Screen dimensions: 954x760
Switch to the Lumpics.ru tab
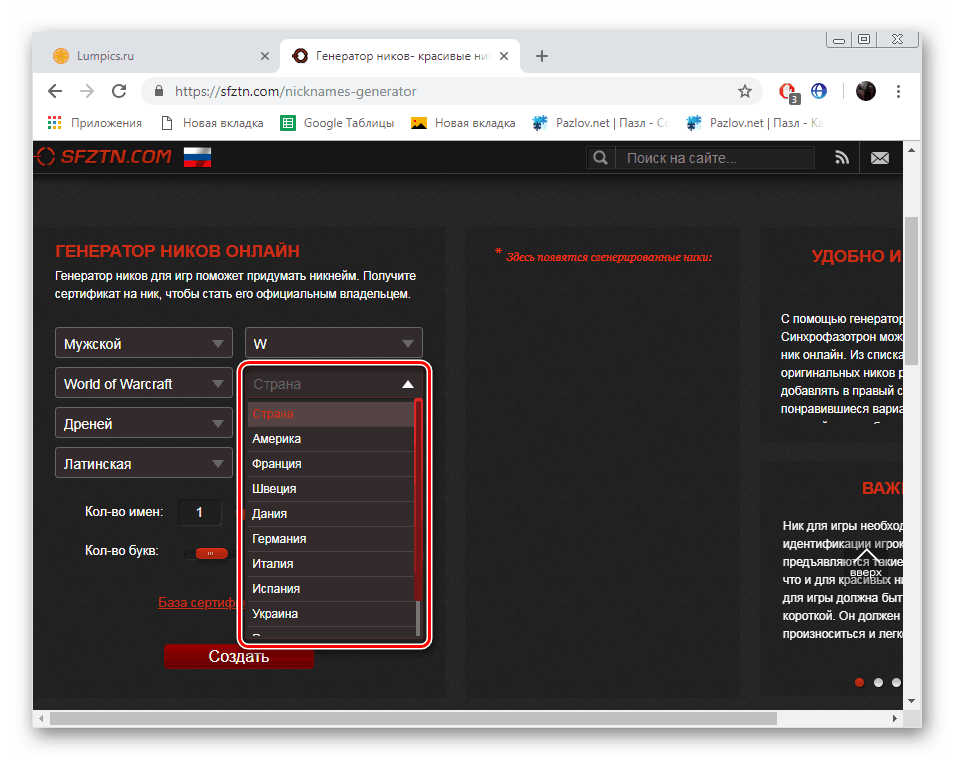pyautogui.click(x=162, y=56)
